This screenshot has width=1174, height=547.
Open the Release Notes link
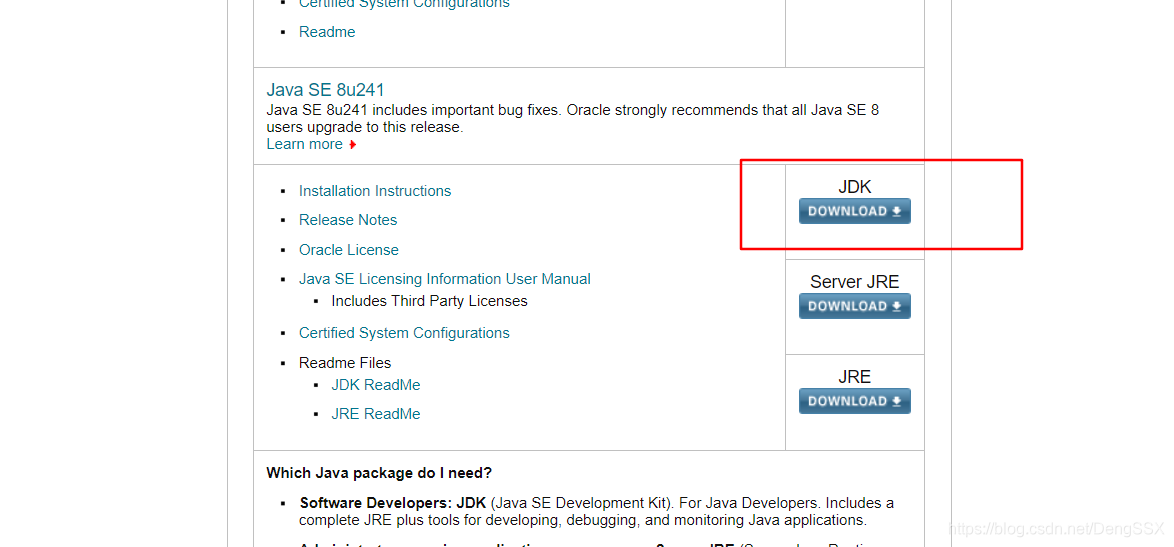coord(348,220)
